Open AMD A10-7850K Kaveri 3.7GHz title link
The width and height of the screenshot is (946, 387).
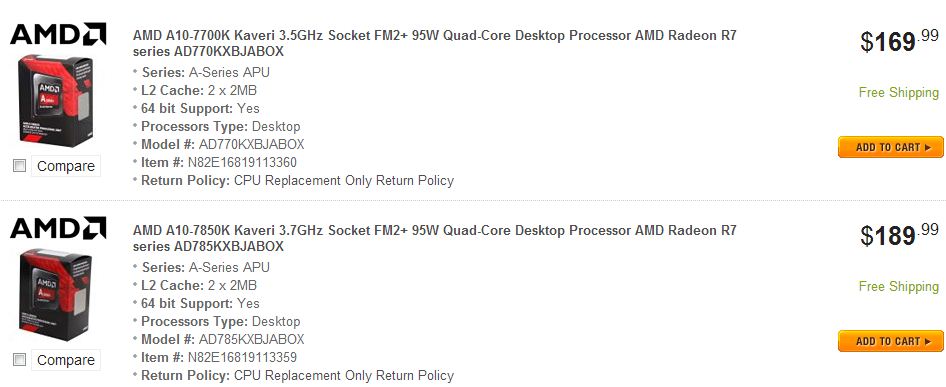click(434, 238)
